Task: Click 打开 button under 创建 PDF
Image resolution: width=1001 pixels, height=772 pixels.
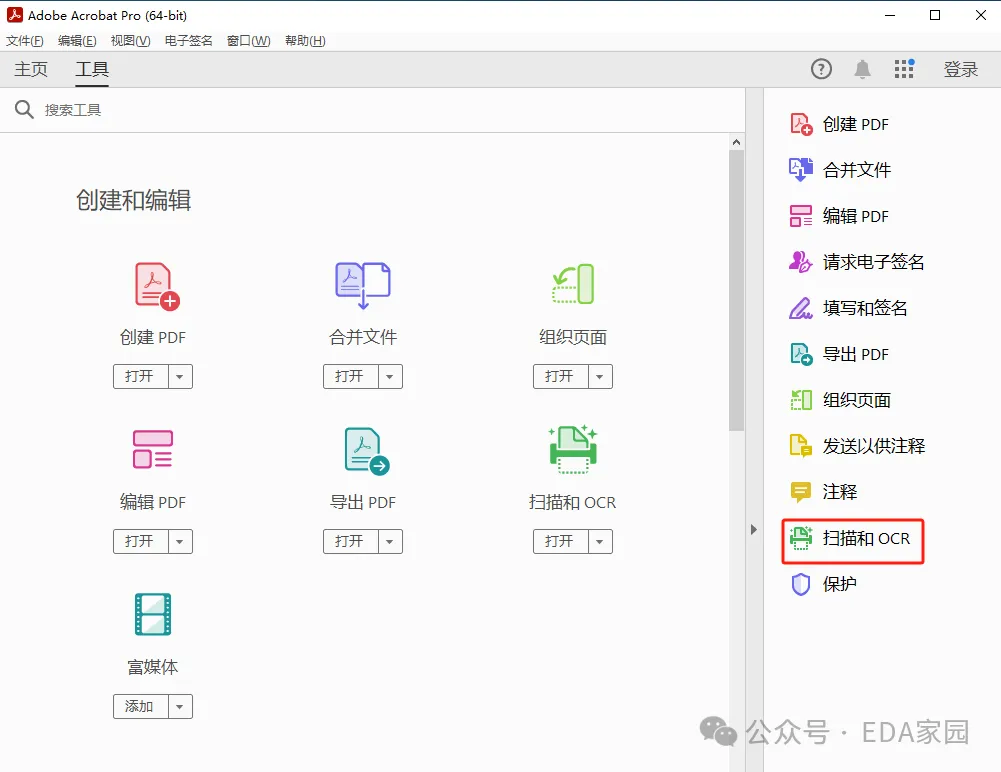Action: pos(140,377)
